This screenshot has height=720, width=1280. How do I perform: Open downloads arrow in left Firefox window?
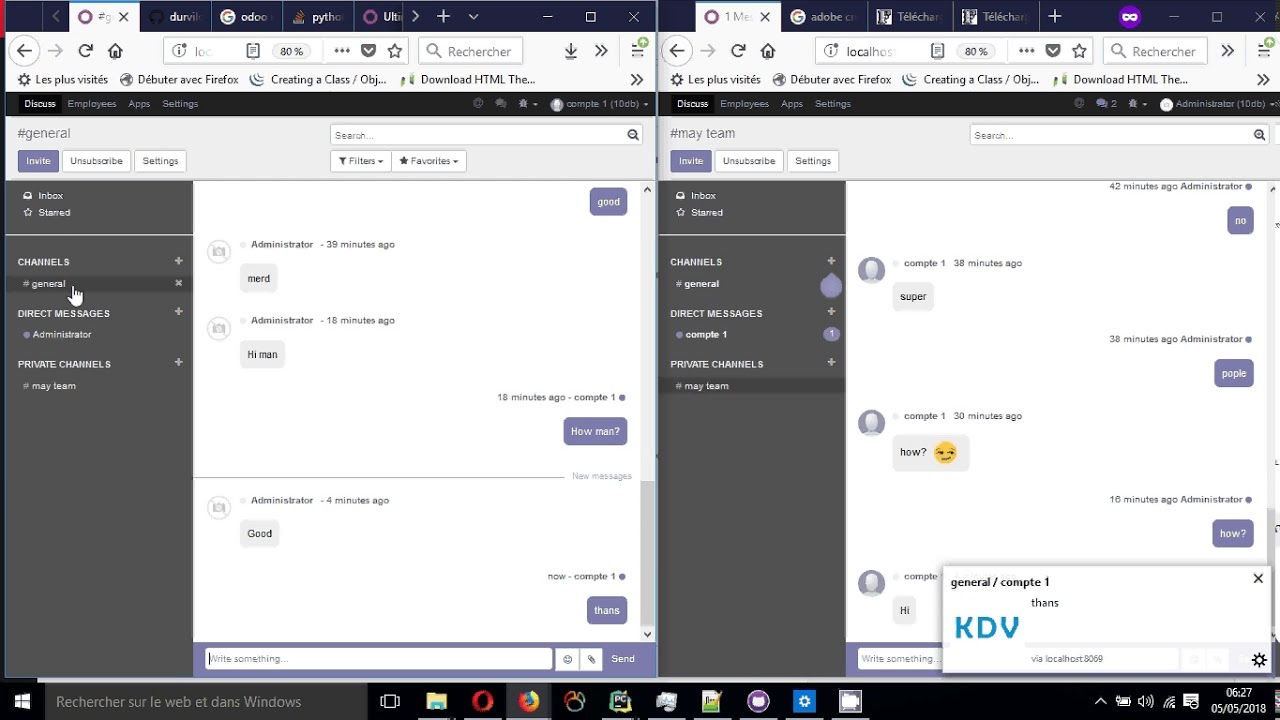coord(571,51)
